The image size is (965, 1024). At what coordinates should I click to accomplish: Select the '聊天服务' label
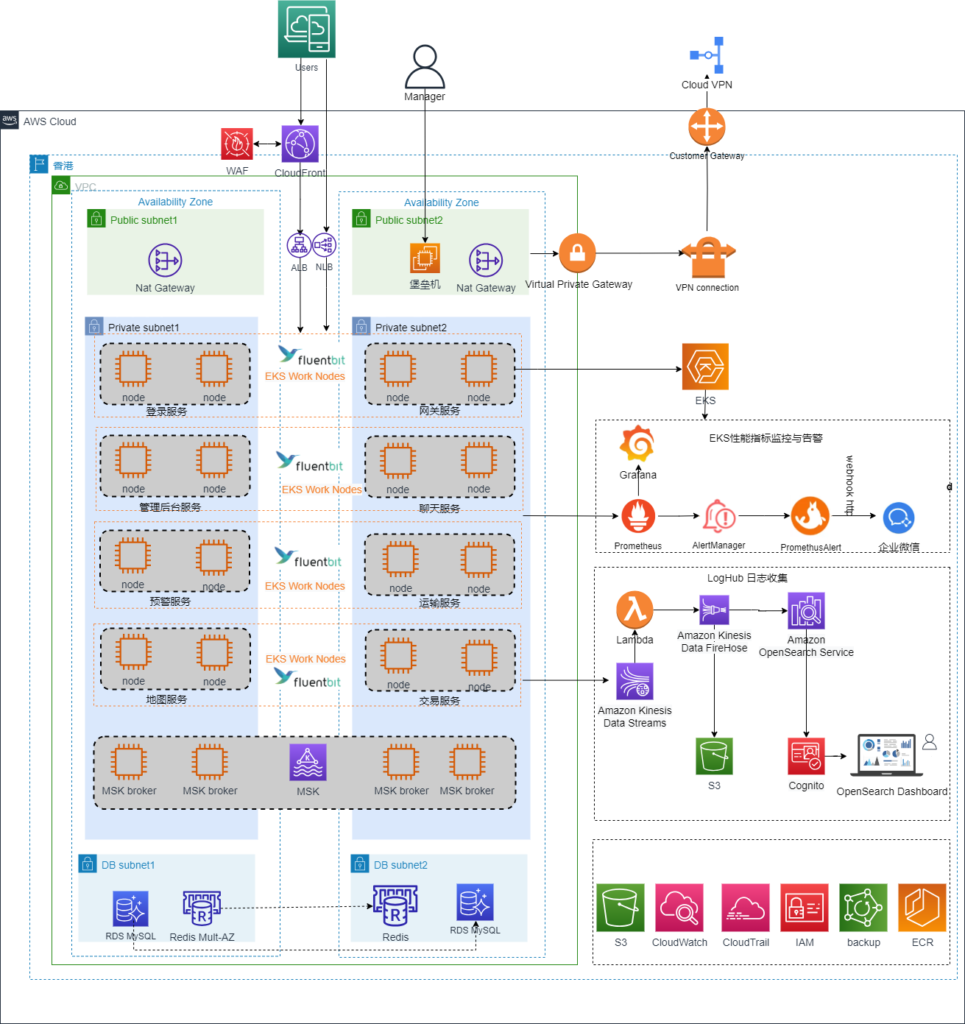pyautogui.click(x=439, y=509)
